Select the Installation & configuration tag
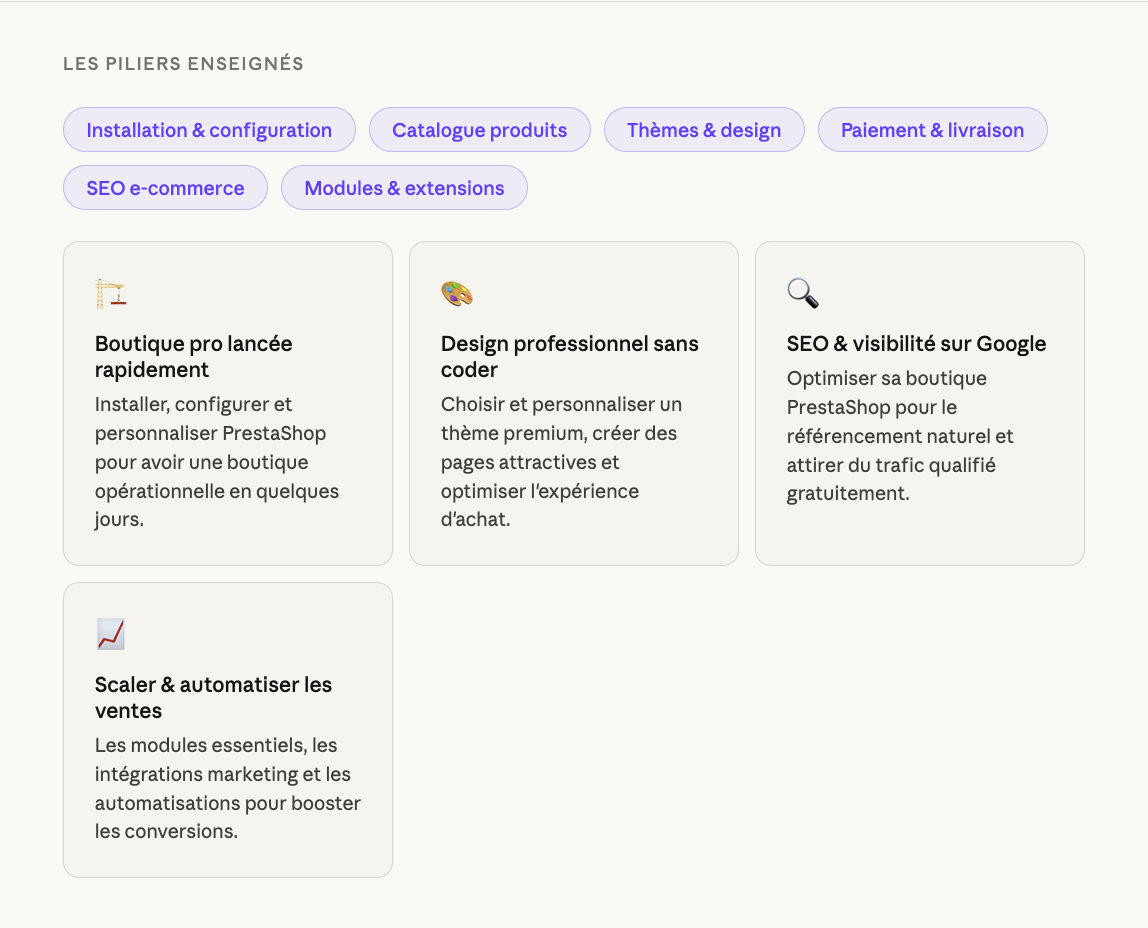The width and height of the screenshot is (1148, 928). point(209,130)
